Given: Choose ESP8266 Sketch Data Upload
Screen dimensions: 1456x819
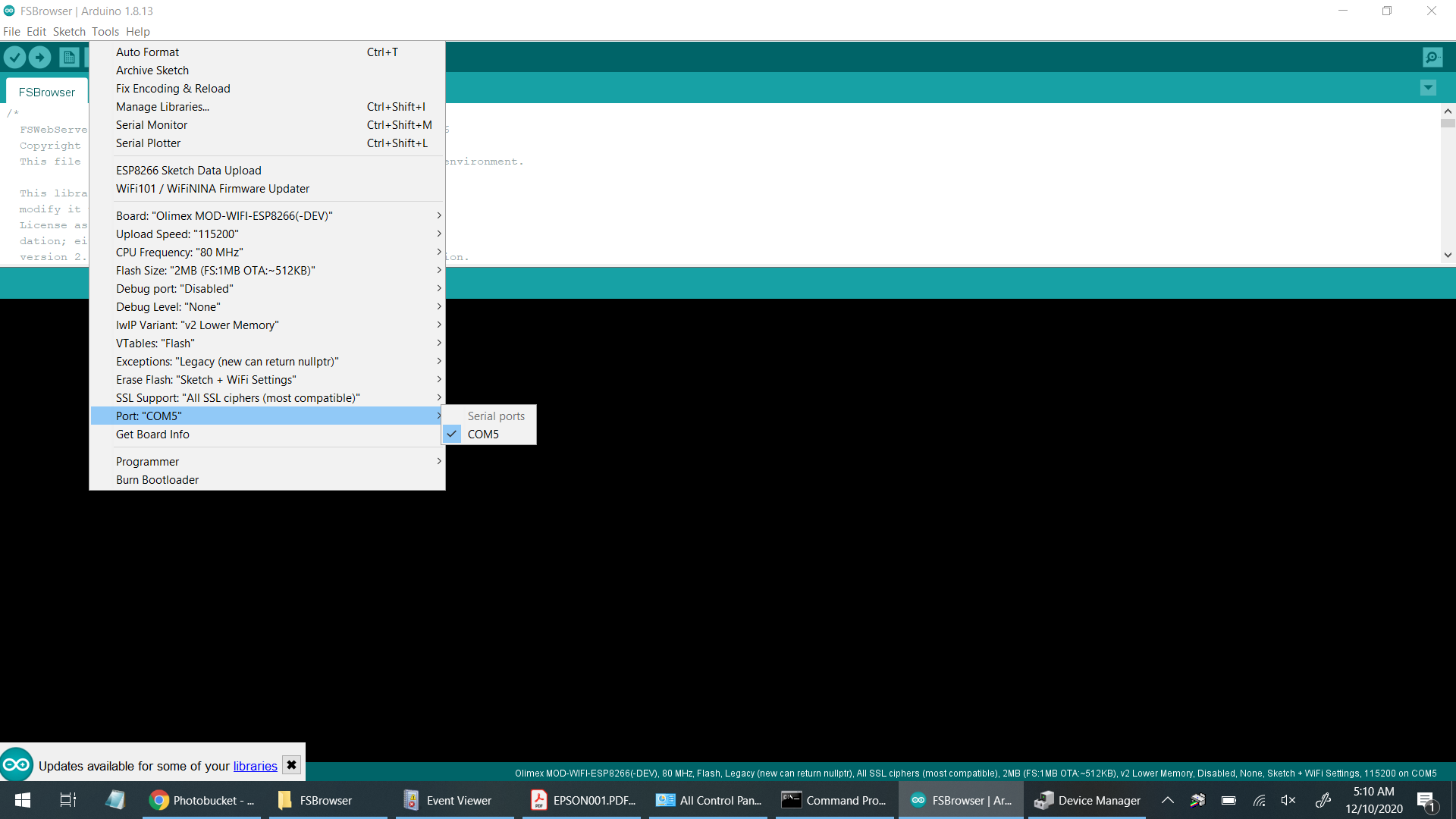Looking at the screenshot, I should (189, 171).
